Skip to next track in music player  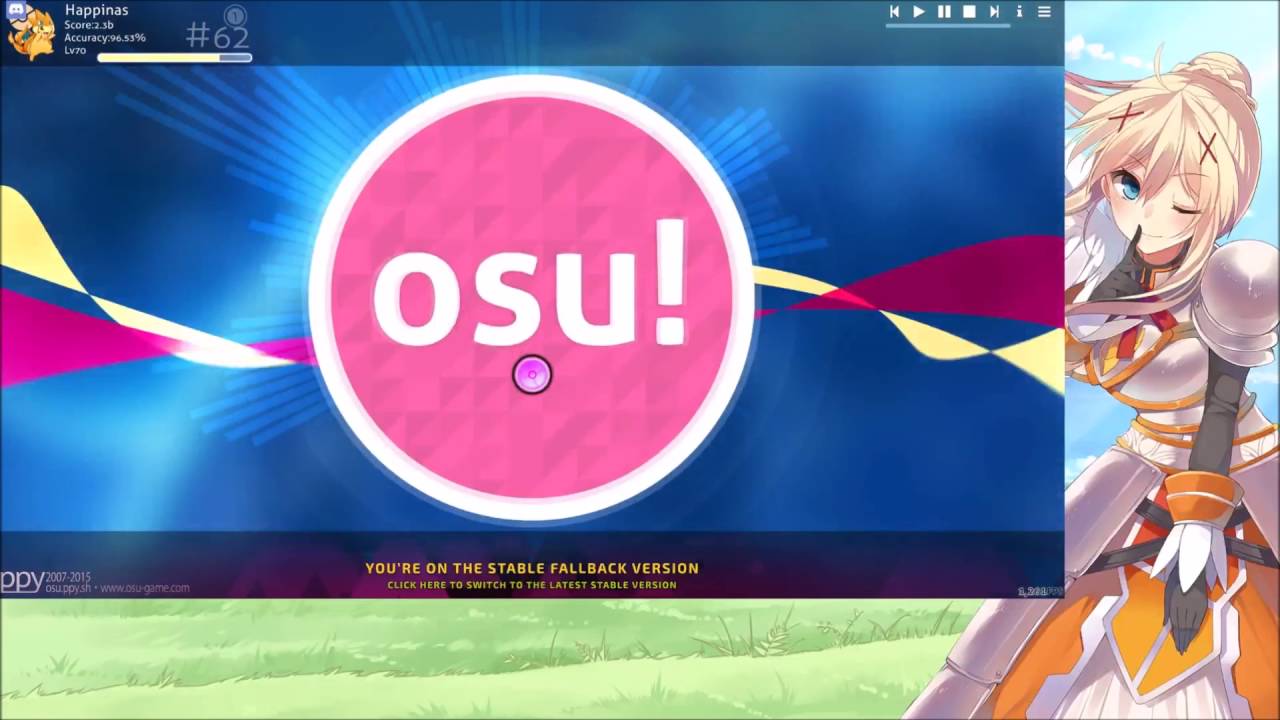994,12
